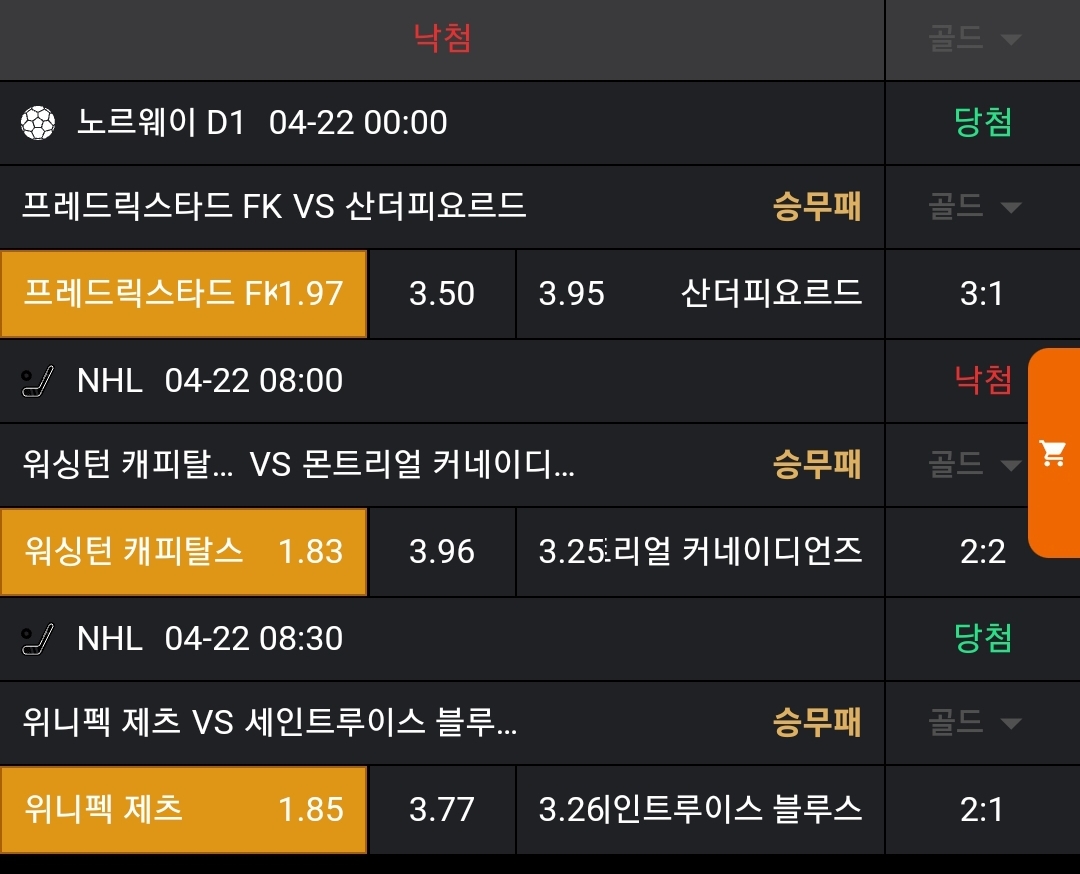Pick draw odds 3.77 for Jets game

click(x=442, y=809)
